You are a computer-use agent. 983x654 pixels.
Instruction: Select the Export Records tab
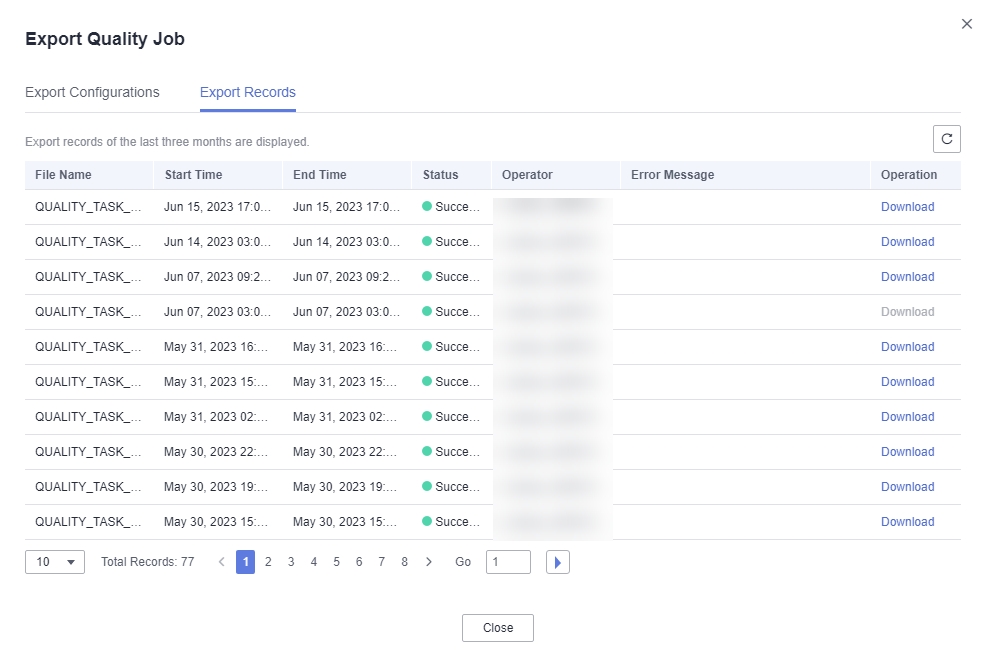point(248,92)
